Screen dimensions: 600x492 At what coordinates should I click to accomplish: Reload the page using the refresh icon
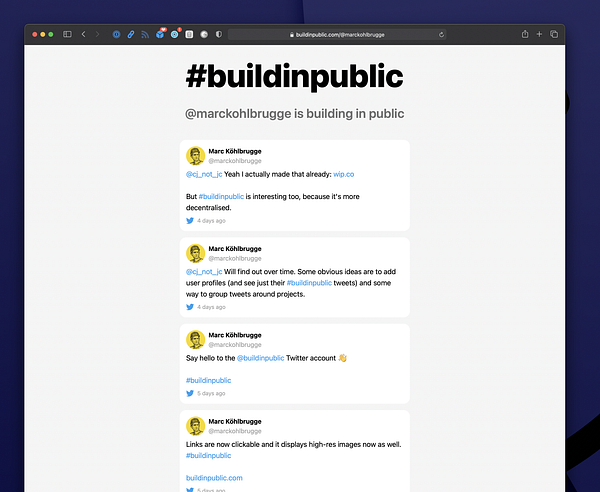click(441, 34)
